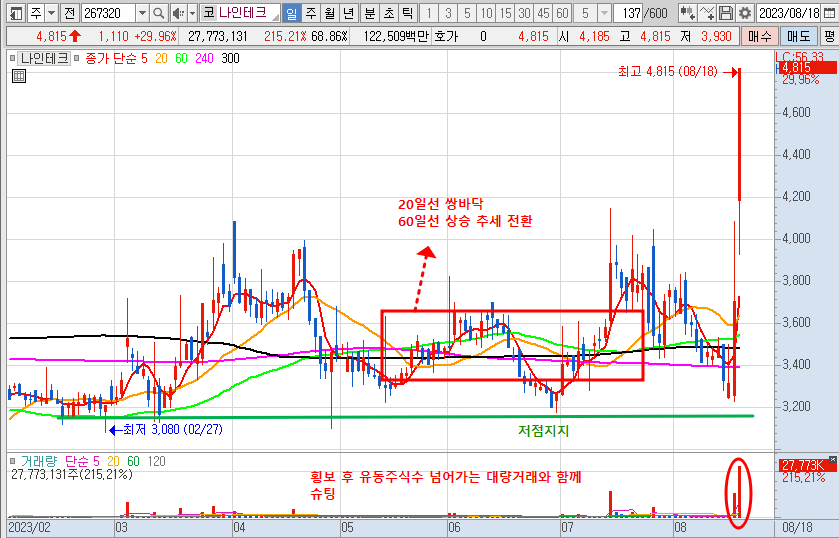The width and height of the screenshot is (839, 538).
Task: Click the magenta 240 moving average legend
Action: 204,58
